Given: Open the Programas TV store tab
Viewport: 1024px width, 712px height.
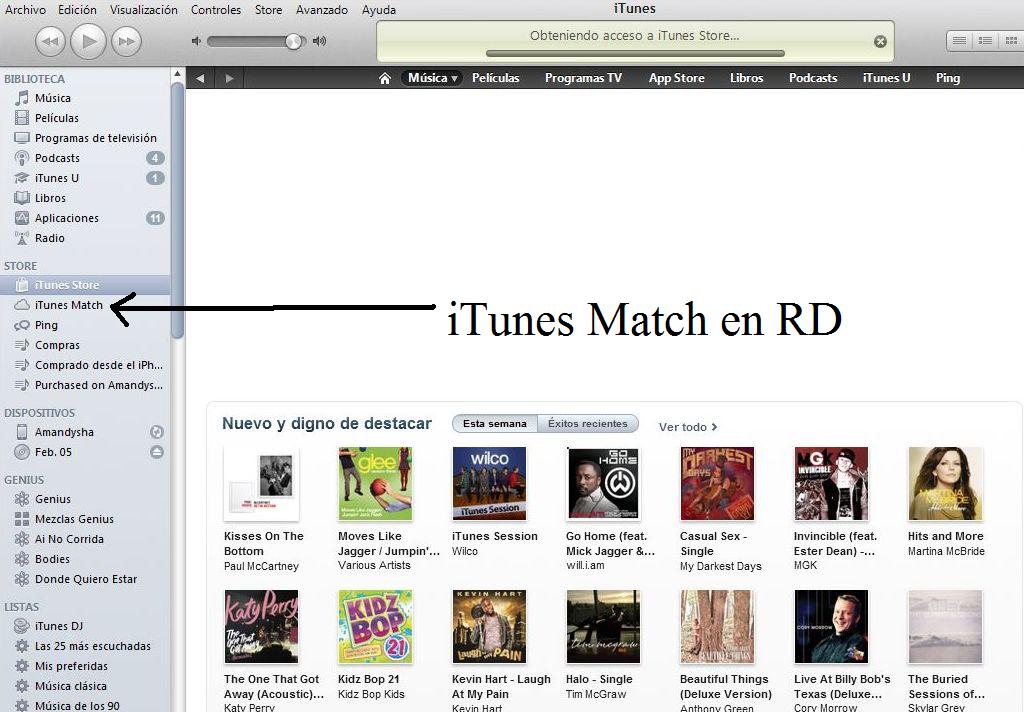Looking at the screenshot, I should click(x=583, y=78).
